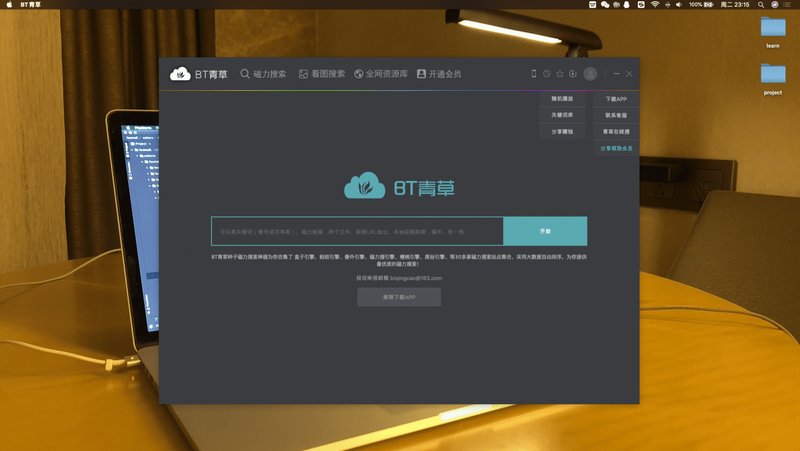The image size is (800, 451).
Task: Minimize the BT青草 window
Action: [x=616, y=73]
